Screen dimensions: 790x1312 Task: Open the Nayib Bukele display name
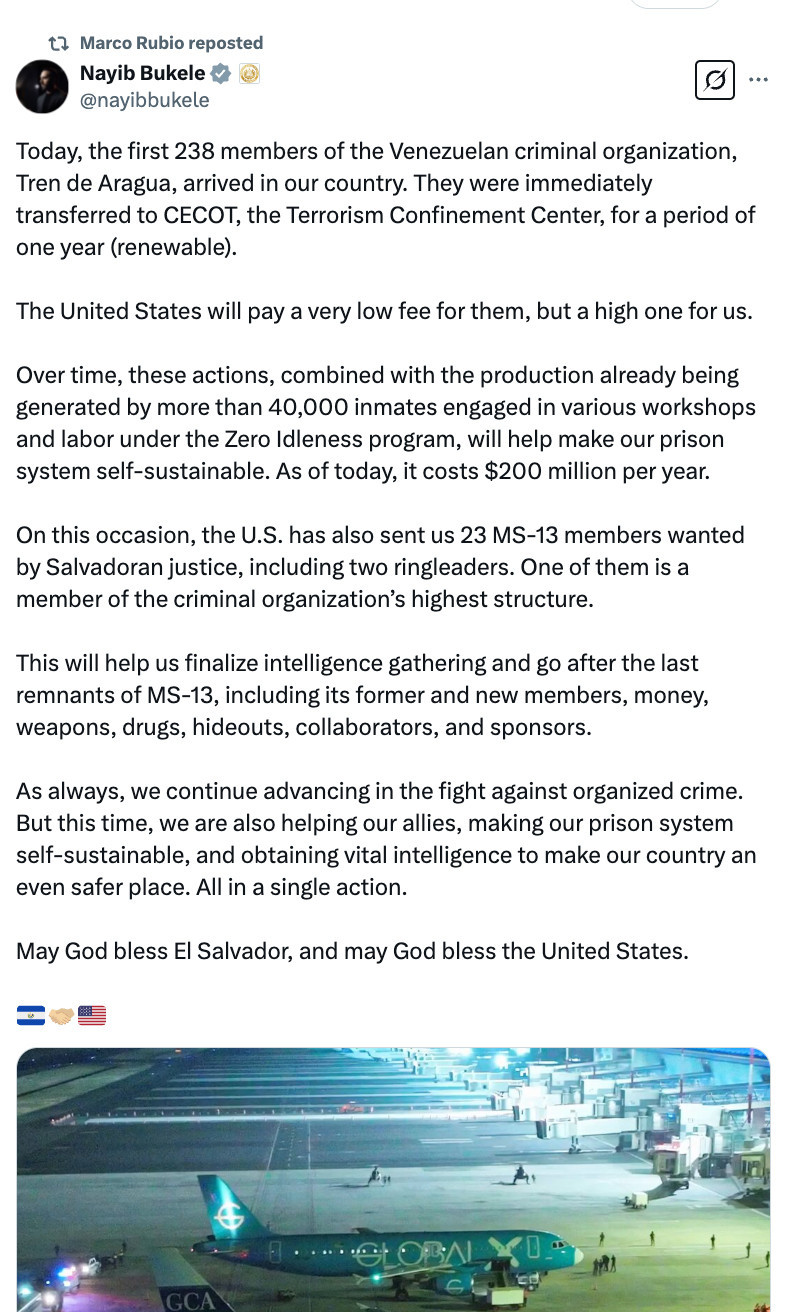click(x=142, y=73)
